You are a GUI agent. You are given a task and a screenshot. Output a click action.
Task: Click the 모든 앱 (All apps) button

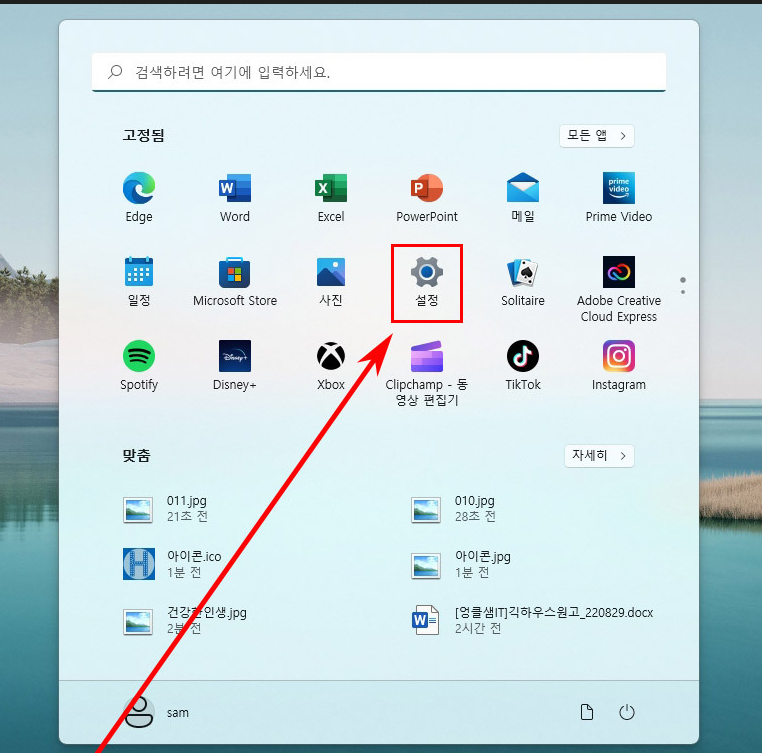(x=596, y=136)
